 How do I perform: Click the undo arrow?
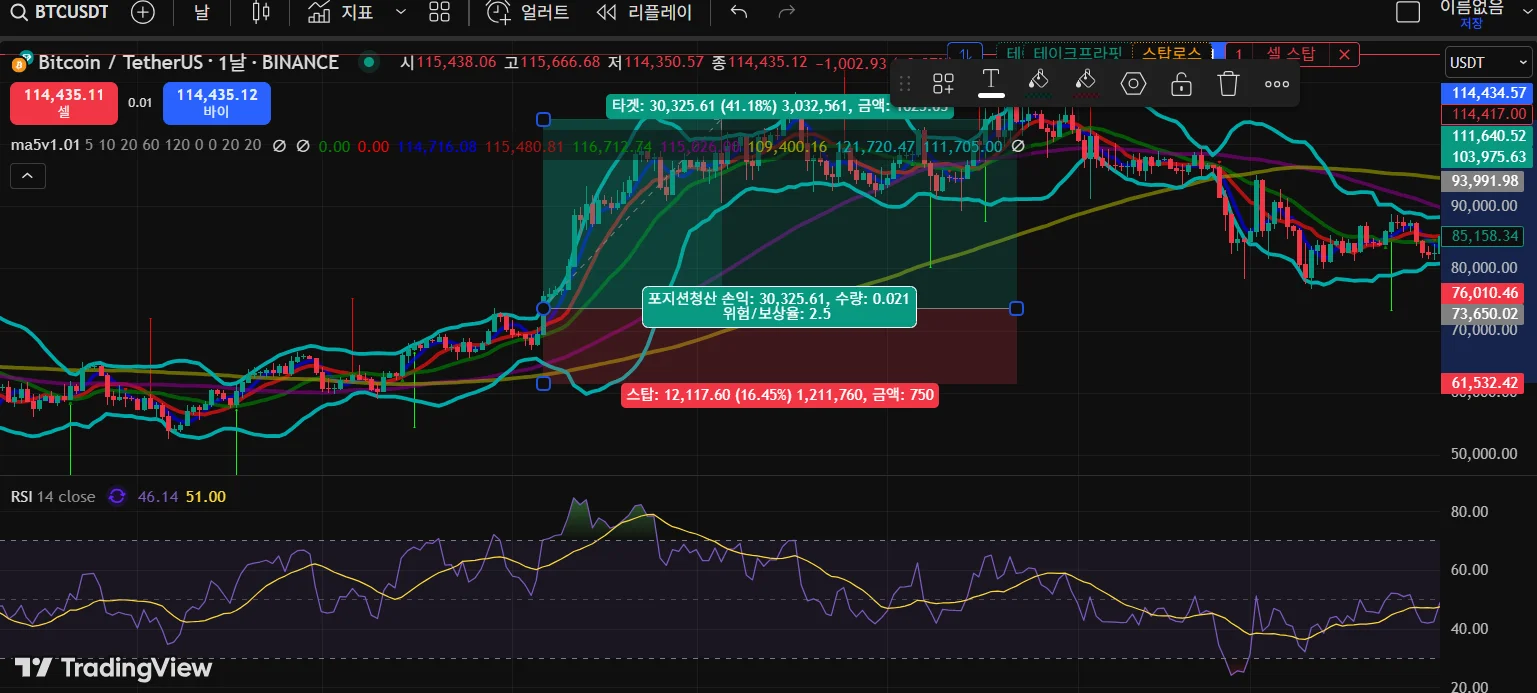click(x=739, y=12)
